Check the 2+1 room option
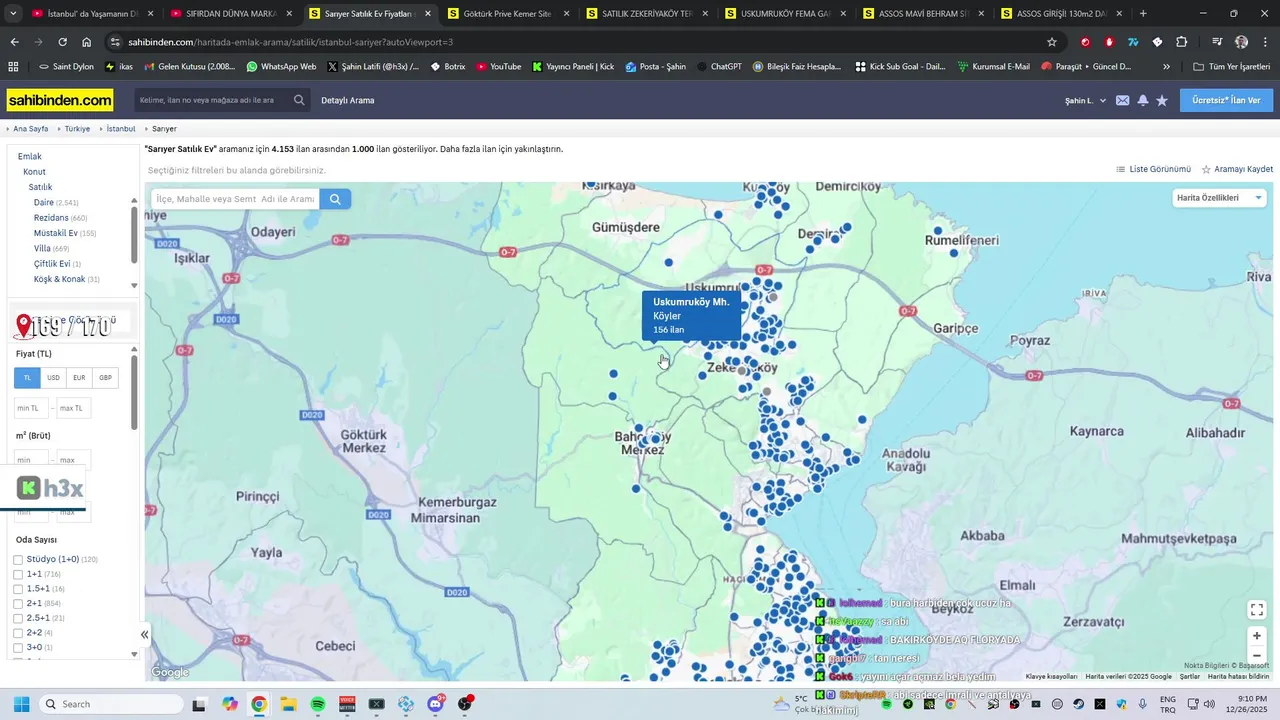 point(18,604)
